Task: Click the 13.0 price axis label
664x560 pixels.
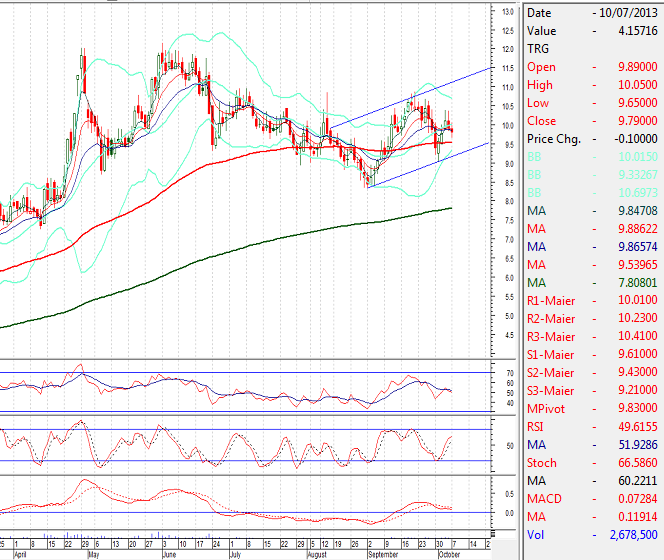Action: coord(507,12)
